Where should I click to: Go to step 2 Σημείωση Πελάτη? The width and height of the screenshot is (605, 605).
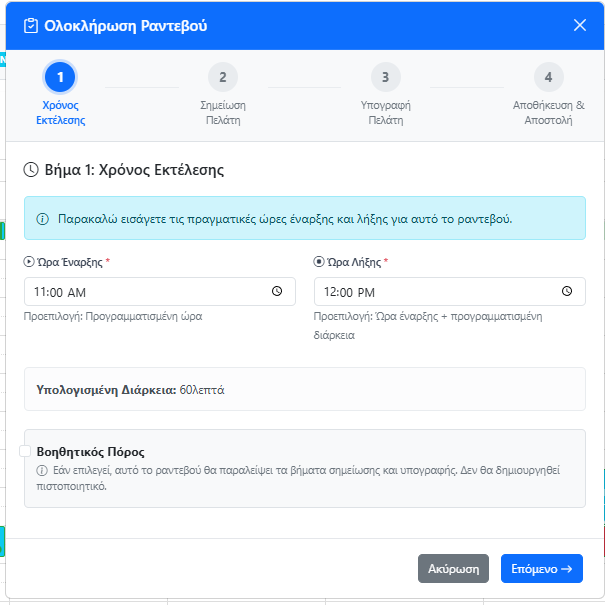[222, 77]
